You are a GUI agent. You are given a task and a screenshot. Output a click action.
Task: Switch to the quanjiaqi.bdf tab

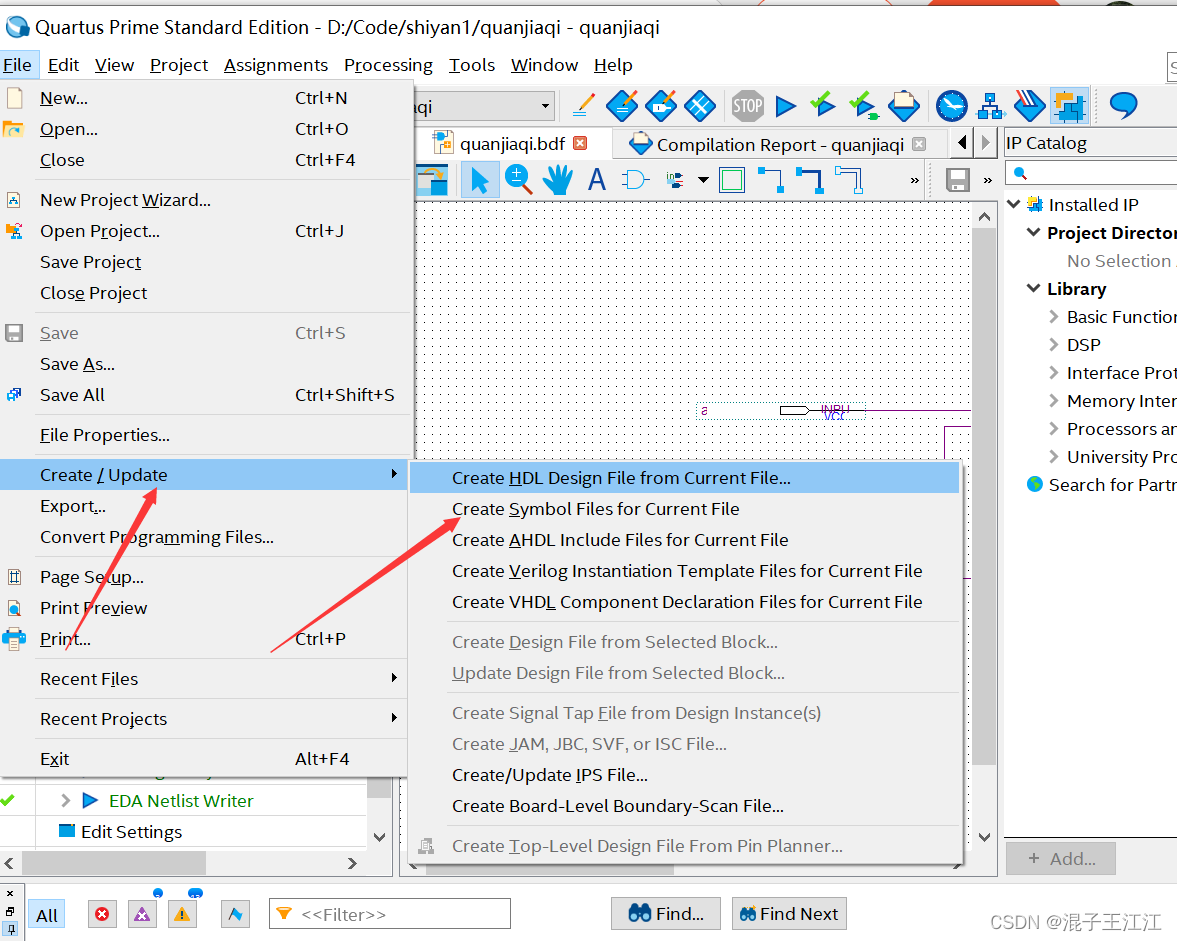coord(512,143)
